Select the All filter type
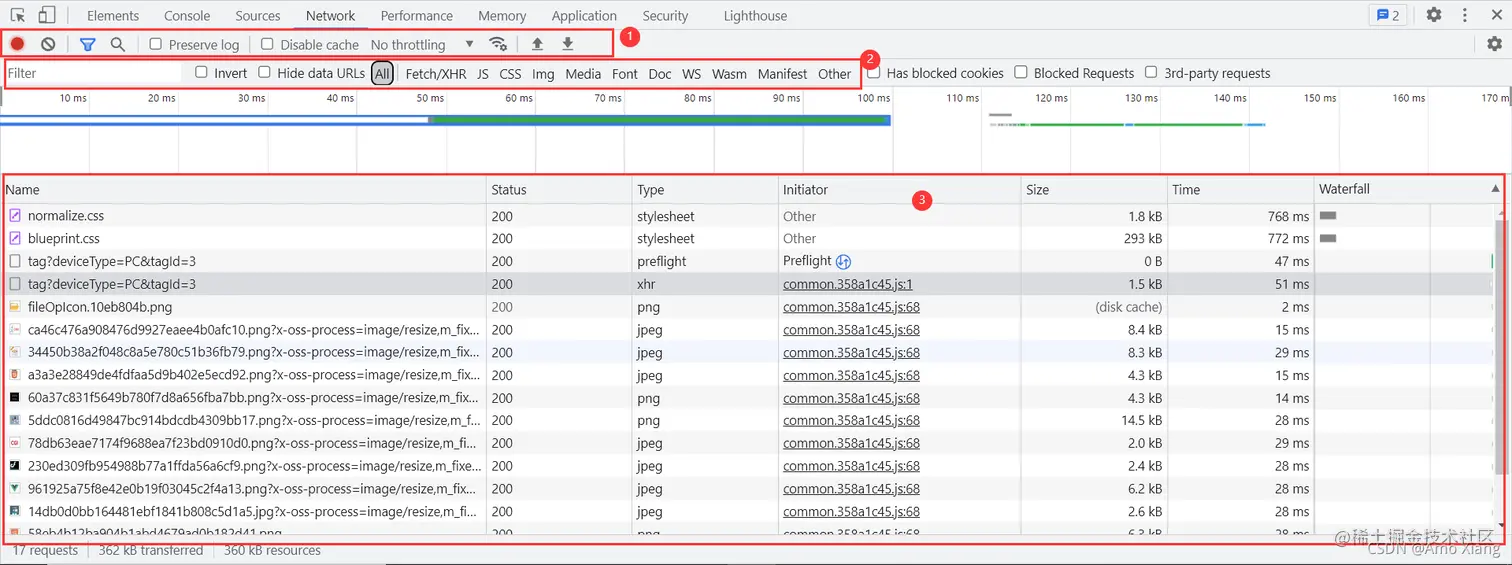This screenshot has width=1512, height=565. pos(382,73)
